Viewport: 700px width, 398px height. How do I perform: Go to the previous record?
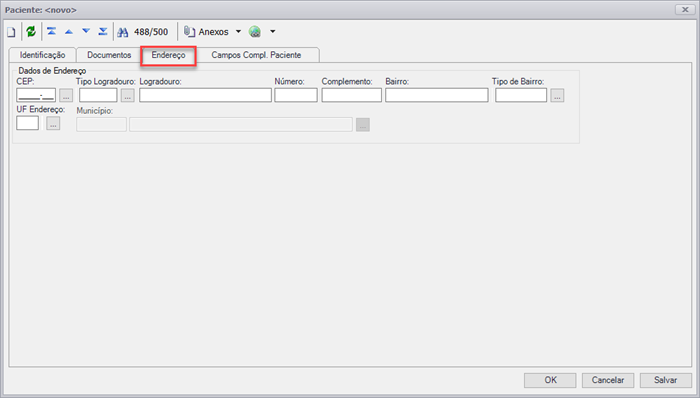tap(69, 32)
